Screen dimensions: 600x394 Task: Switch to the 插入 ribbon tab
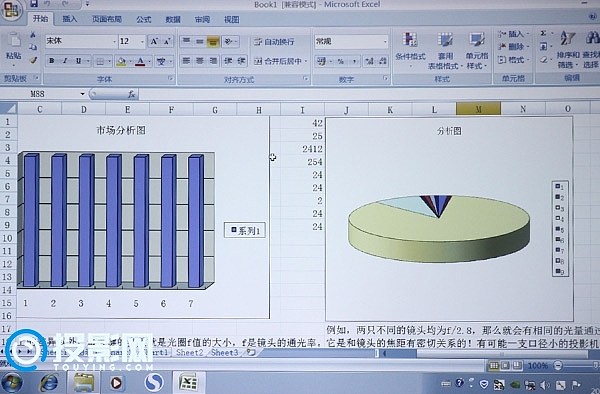(x=70, y=19)
